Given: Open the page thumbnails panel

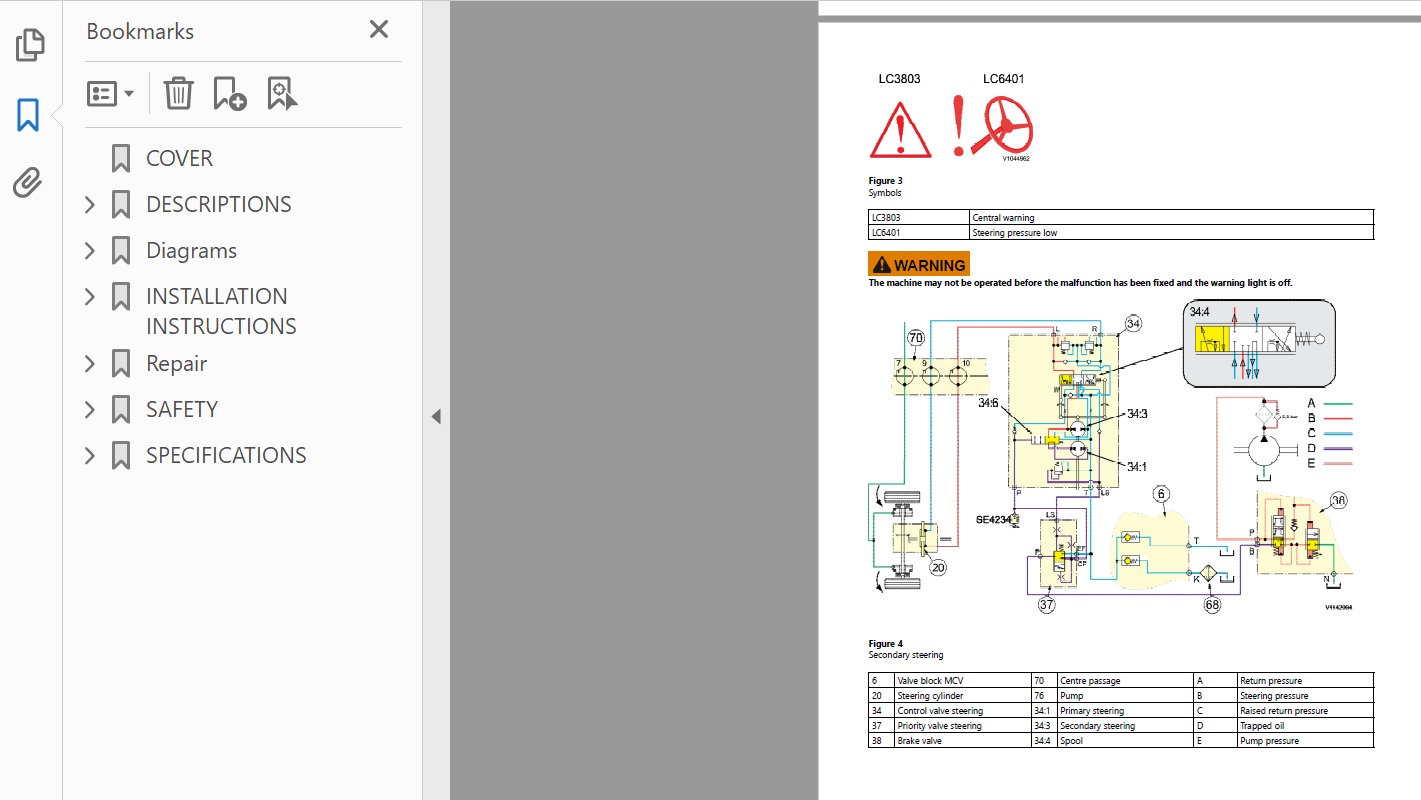Looking at the screenshot, I should pyautogui.click(x=30, y=45).
